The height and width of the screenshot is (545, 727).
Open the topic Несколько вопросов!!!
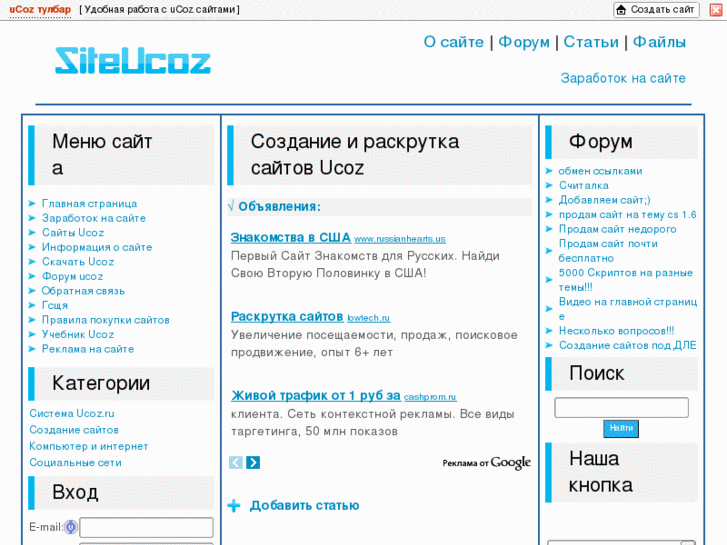pos(617,331)
